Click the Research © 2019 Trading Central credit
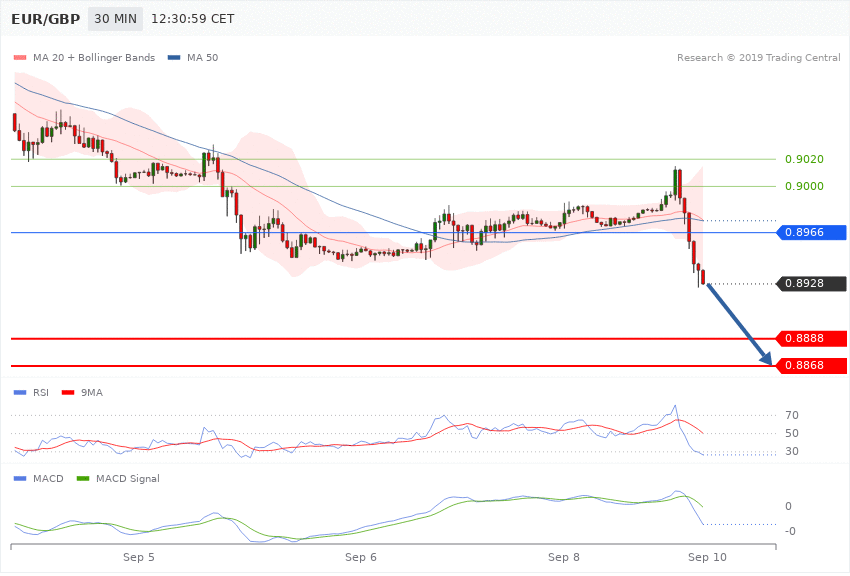This screenshot has width=850, height=576. 758,57
